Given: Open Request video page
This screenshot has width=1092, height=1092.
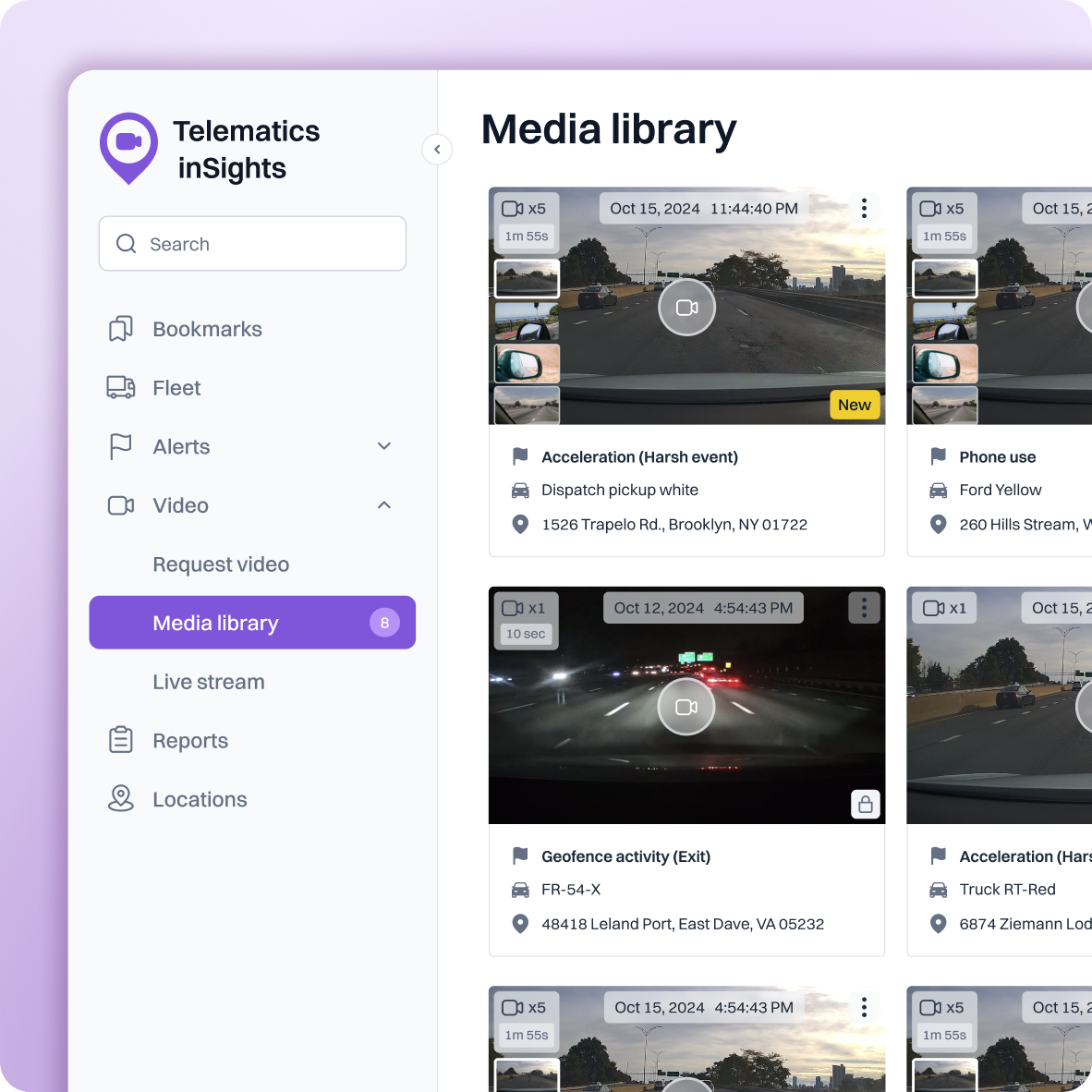Looking at the screenshot, I should (221, 564).
